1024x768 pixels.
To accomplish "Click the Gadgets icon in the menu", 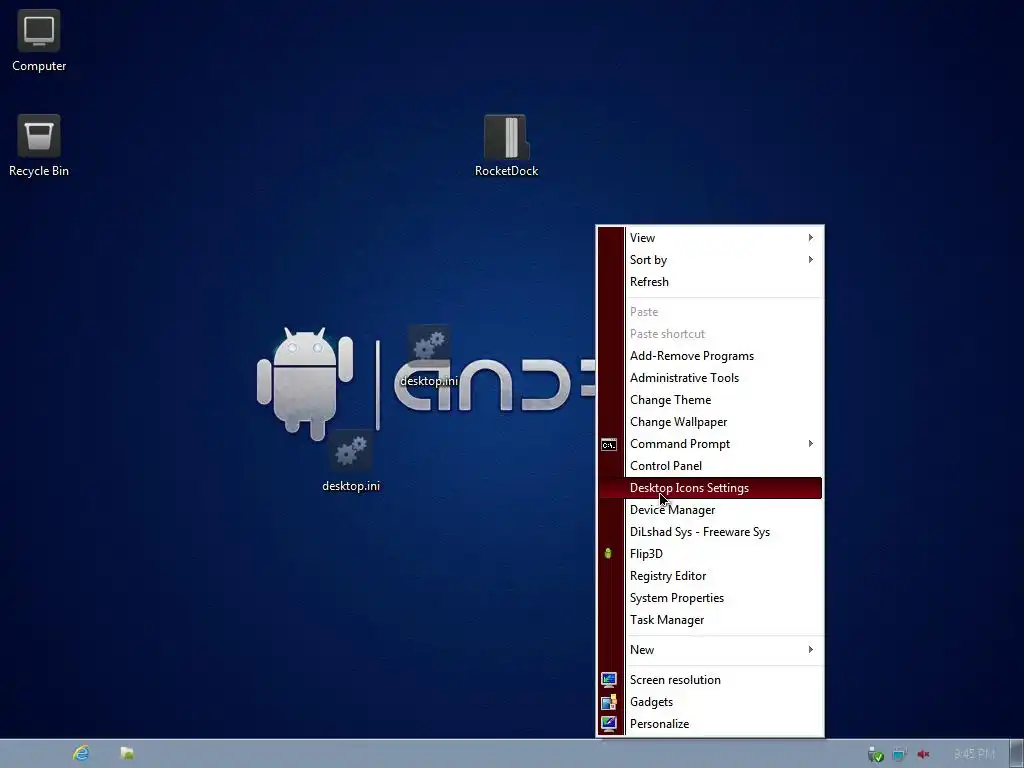I will pyautogui.click(x=609, y=702).
